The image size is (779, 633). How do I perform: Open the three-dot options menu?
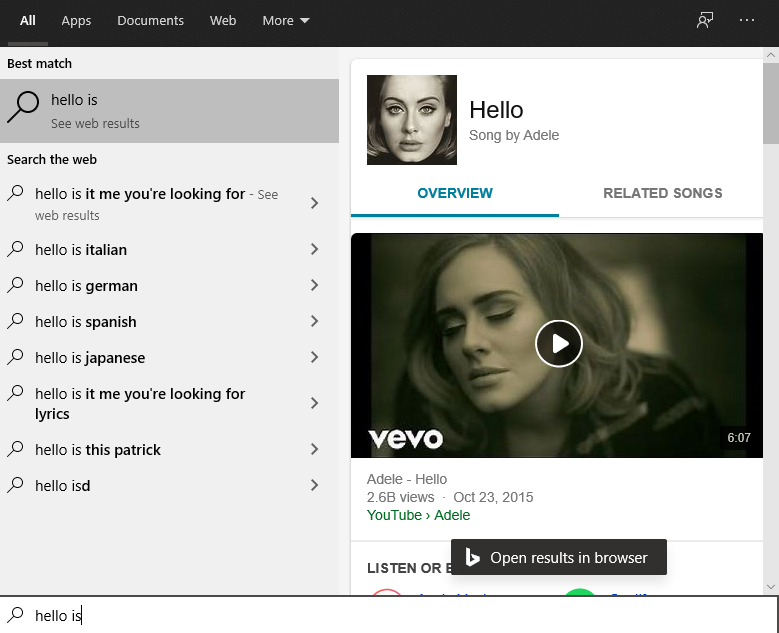tap(747, 20)
